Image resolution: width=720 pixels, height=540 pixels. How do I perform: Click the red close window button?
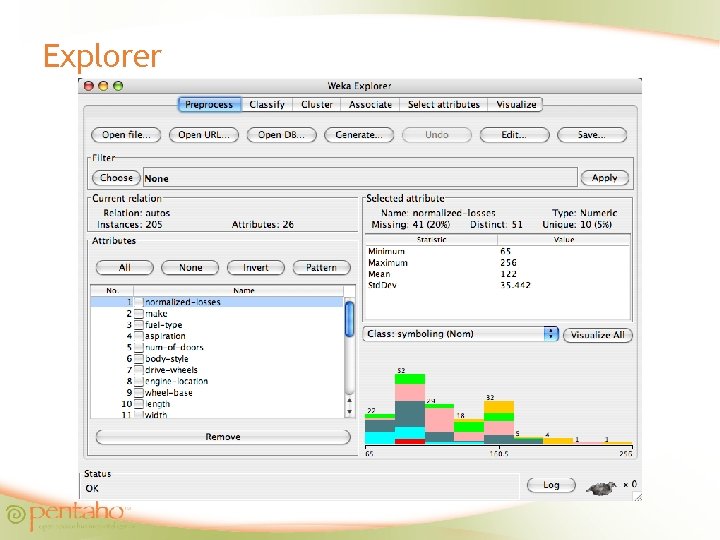pos(89,86)
